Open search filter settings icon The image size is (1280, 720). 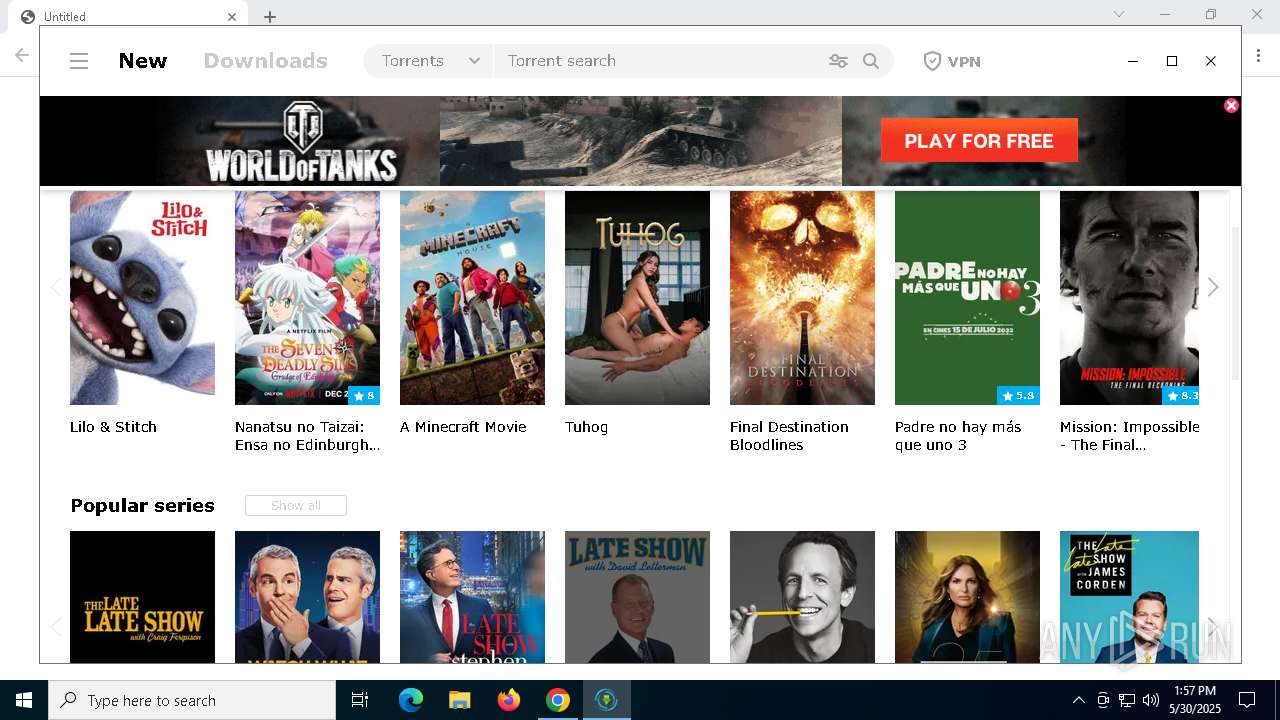[x=838, y=61]
